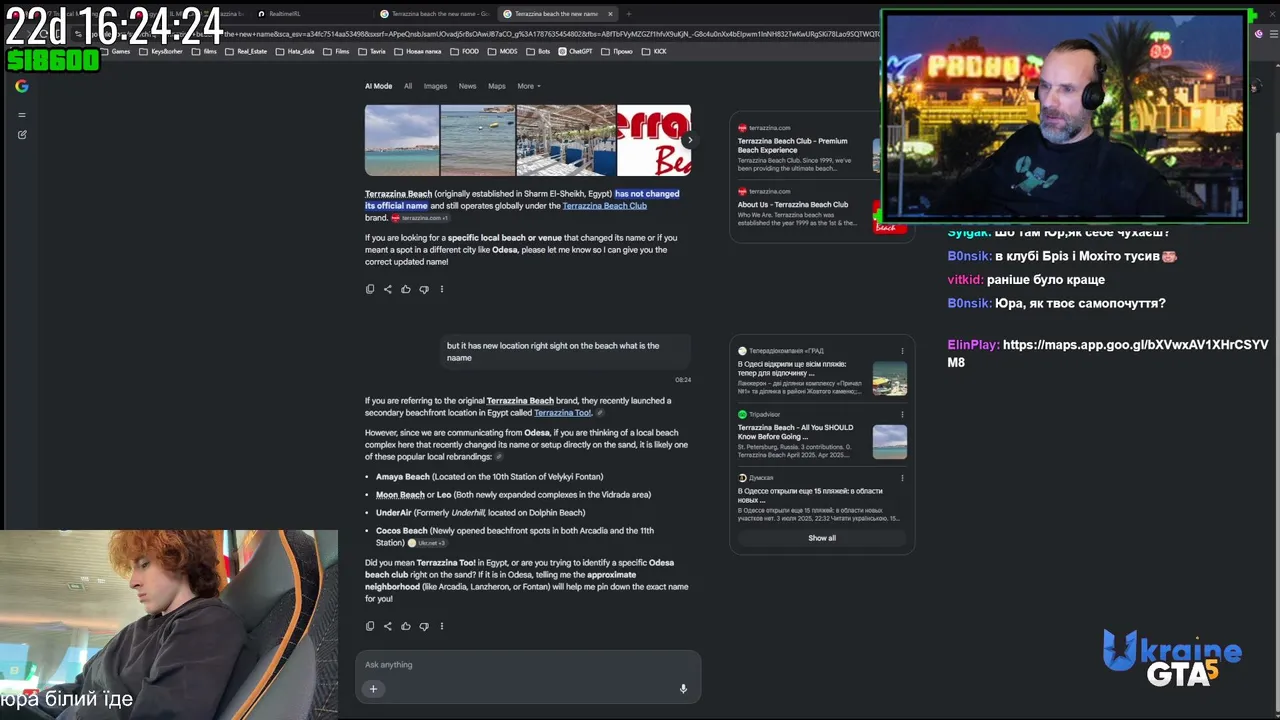Switch to the All results tab
The width and height of the screenshot is (1280, 720).
pyautogui.click(x=408, y=86)
